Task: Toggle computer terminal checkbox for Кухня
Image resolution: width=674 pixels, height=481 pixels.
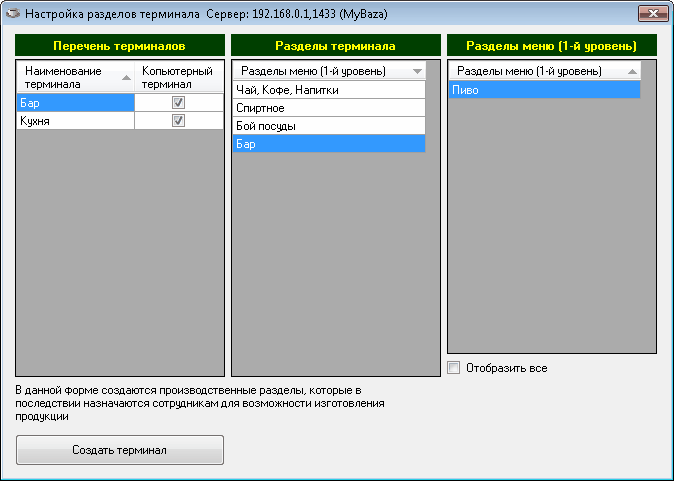Action: click(179, 120)
